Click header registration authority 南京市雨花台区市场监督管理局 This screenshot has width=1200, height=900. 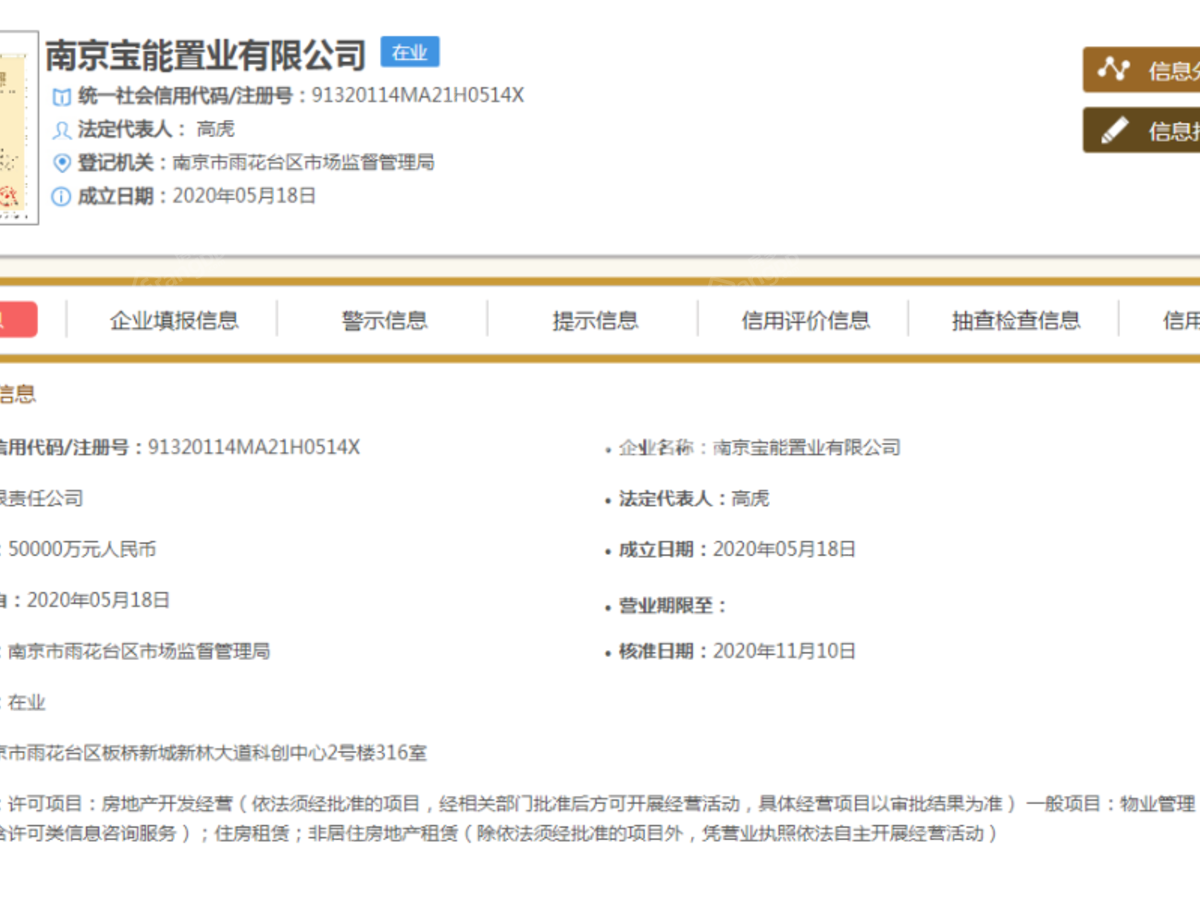tap(304, 162)
